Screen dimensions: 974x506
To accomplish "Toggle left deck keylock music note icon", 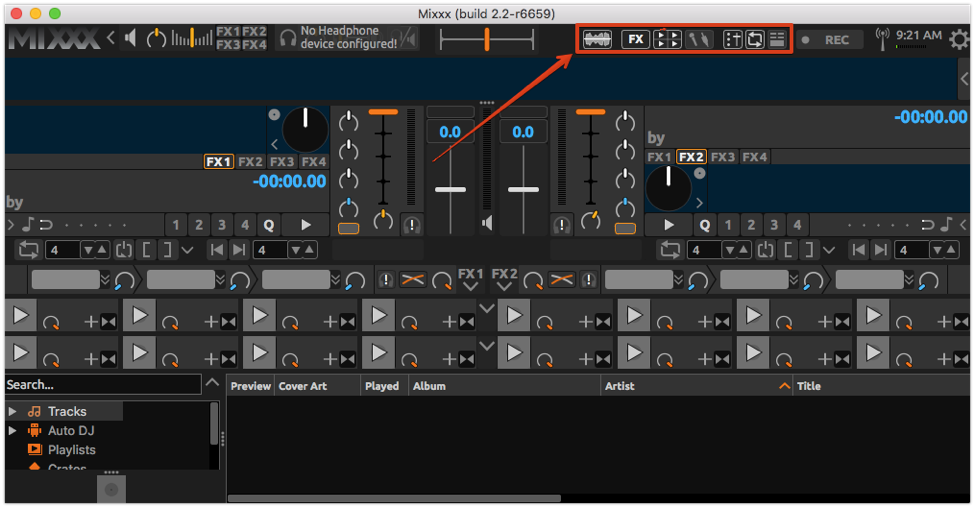I will [28, 224].
